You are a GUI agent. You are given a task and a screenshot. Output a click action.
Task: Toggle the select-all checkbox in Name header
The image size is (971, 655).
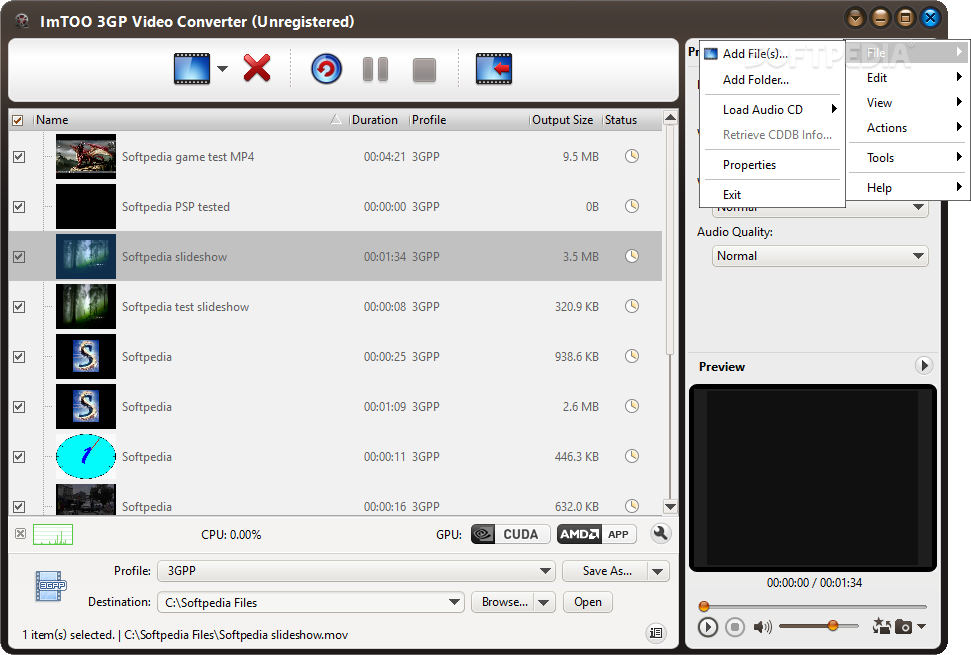point(18,120)
